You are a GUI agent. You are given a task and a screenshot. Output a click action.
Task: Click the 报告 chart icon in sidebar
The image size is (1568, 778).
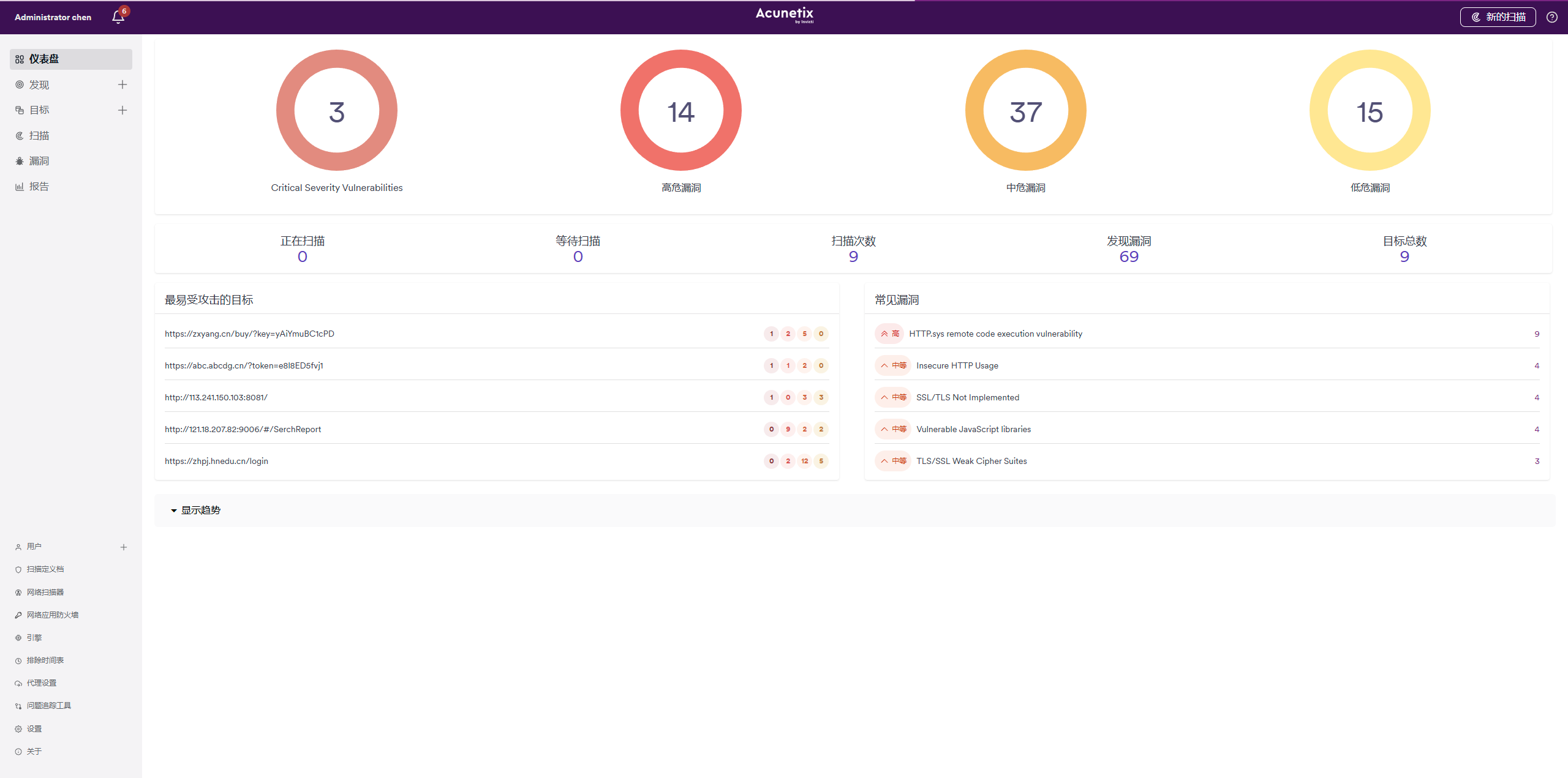pyautogui.click(x=20, y=187)
